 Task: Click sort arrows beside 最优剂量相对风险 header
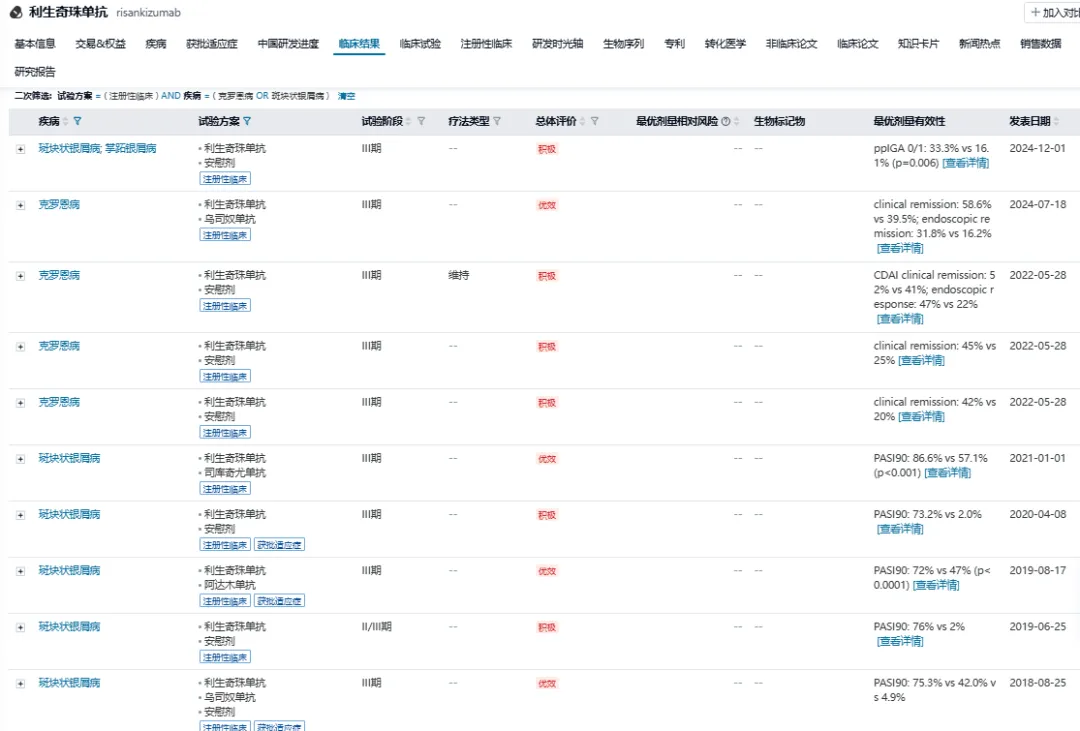pyautogui.click(x=737, y=122)
